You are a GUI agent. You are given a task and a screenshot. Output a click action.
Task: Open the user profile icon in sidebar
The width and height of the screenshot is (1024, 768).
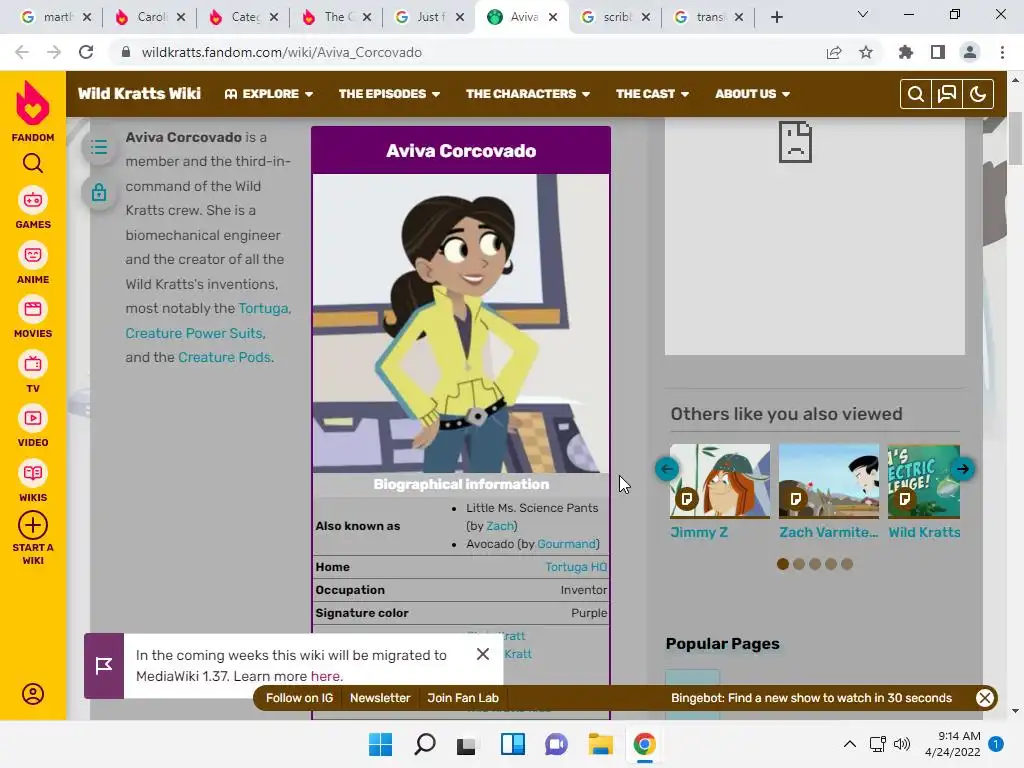point(33,694)
